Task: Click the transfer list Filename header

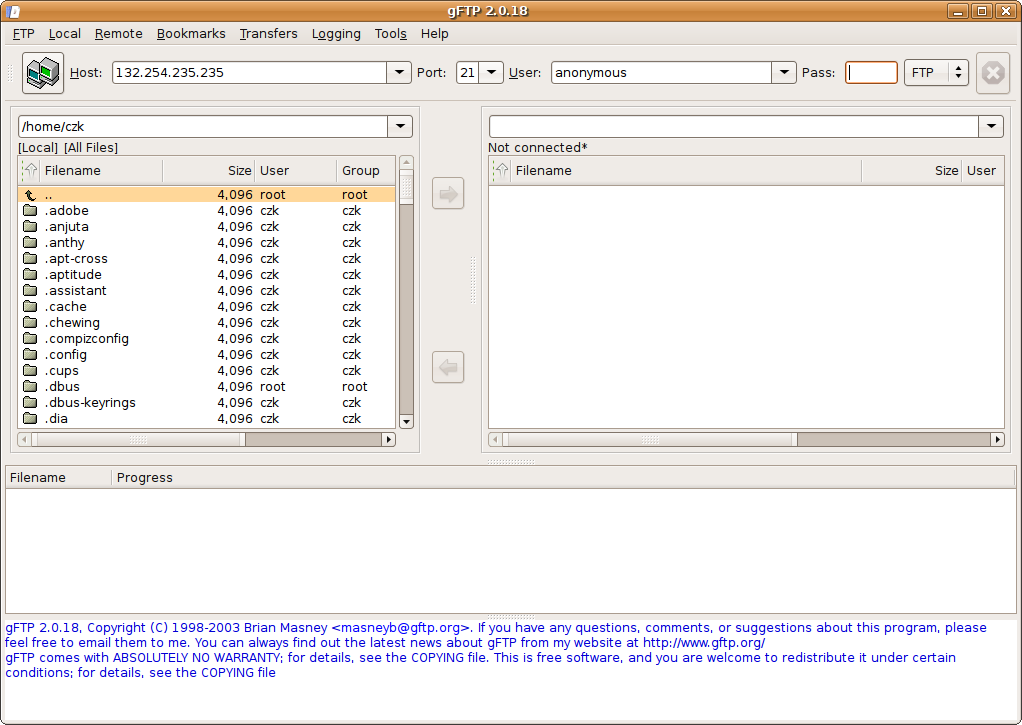Action: click(59, 478)
